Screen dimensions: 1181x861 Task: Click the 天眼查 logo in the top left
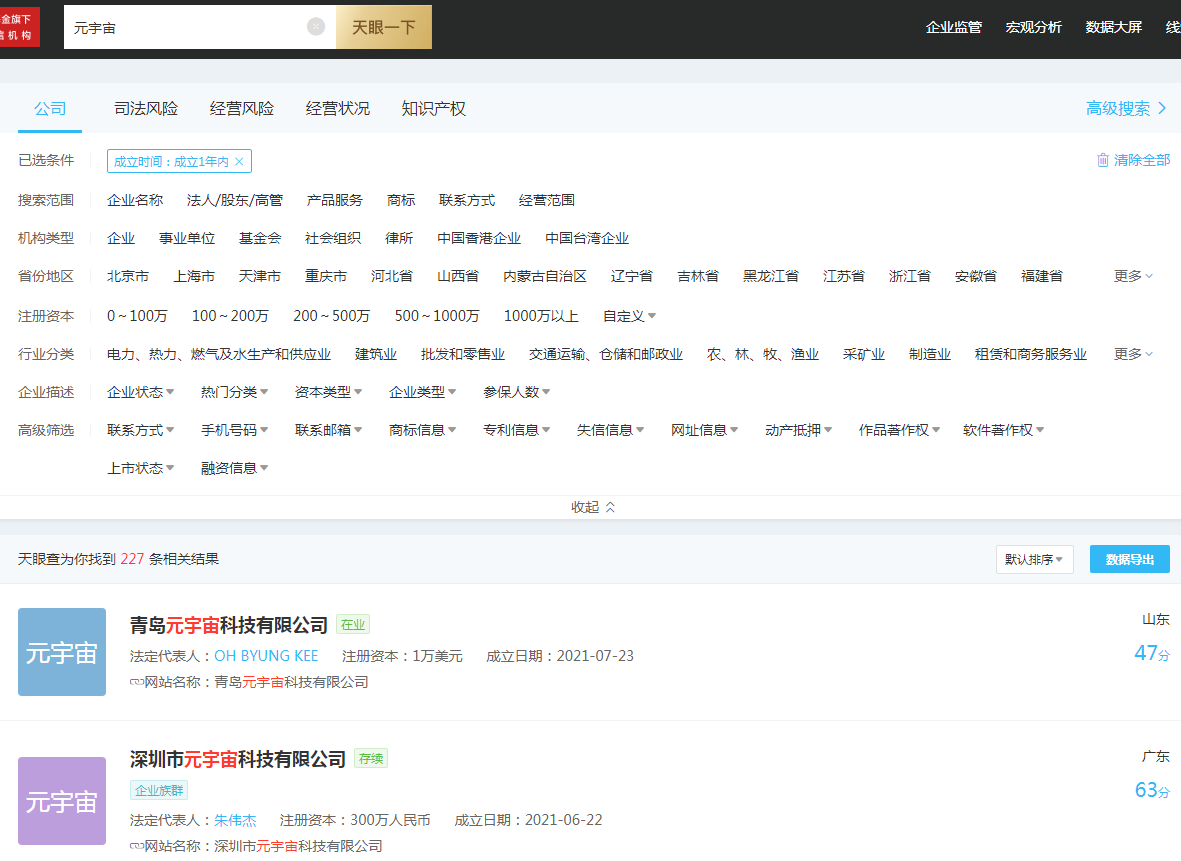click(x=19, y=27)
